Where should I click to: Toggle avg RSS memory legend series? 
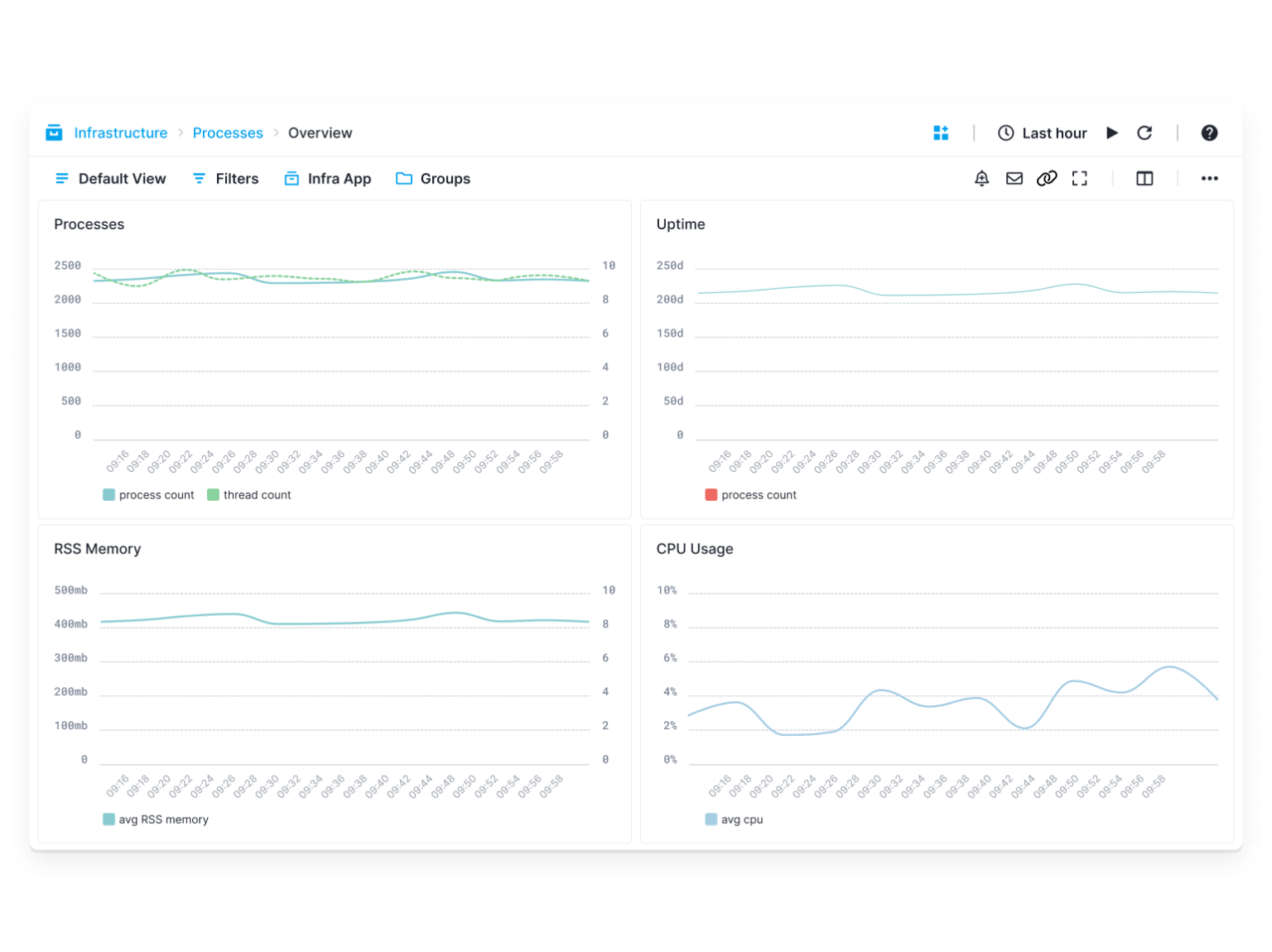point(156,820)
